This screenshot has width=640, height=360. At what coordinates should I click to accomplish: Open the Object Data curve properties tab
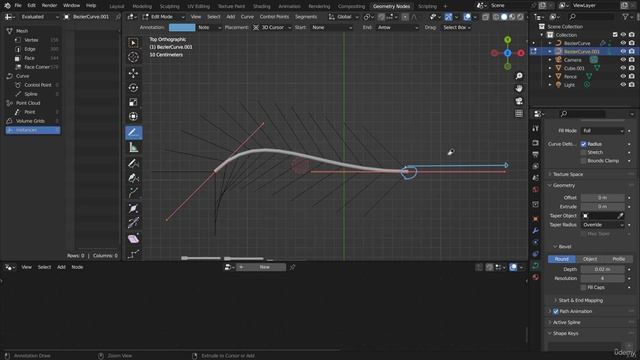coord(536,265)
